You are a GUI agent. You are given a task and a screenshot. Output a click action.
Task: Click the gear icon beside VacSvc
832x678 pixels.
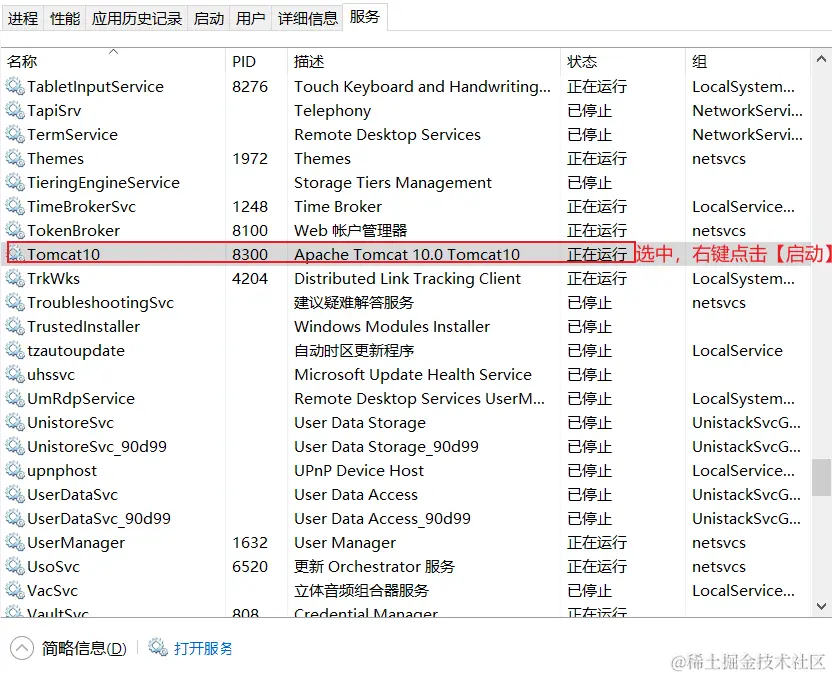[x=15, y=590]
